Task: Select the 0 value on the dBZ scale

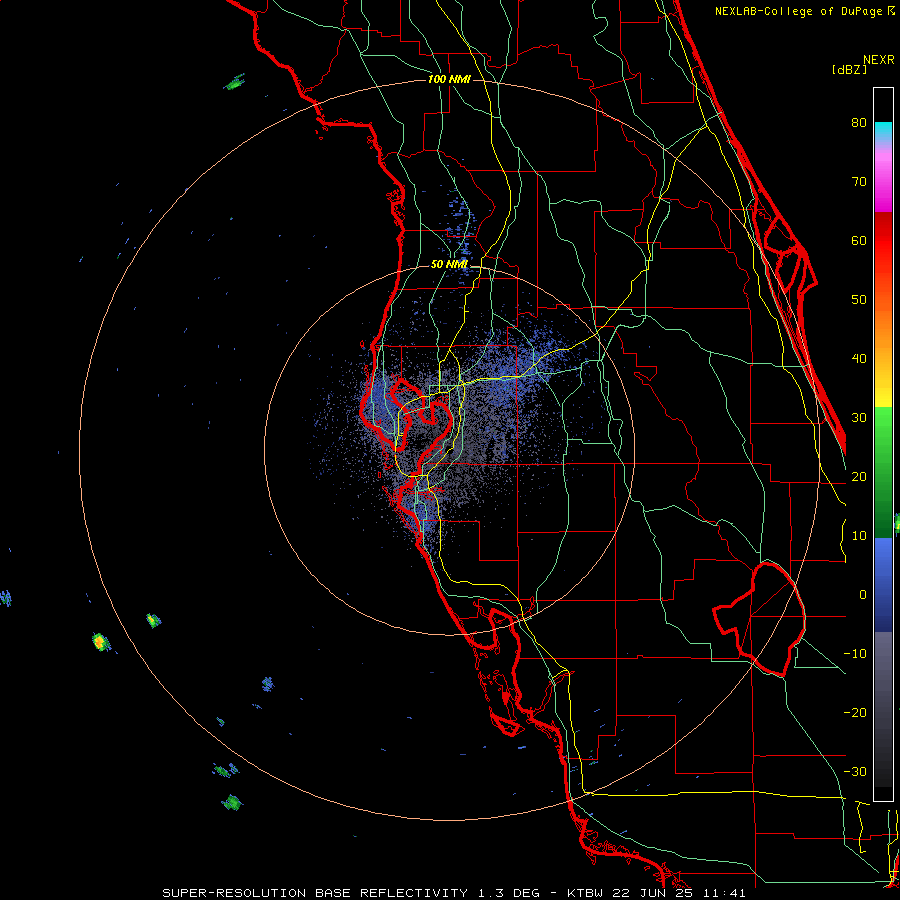Action: 863,595
